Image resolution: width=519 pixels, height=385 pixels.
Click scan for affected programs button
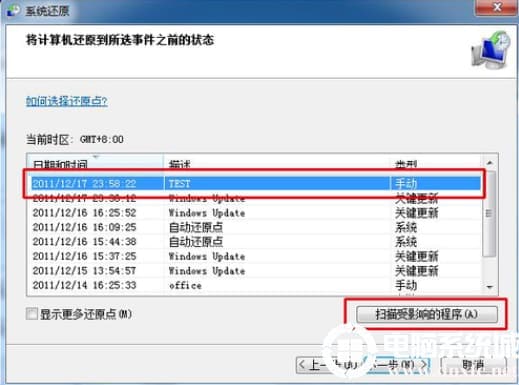pyautogui.click(x=427, y=314)
